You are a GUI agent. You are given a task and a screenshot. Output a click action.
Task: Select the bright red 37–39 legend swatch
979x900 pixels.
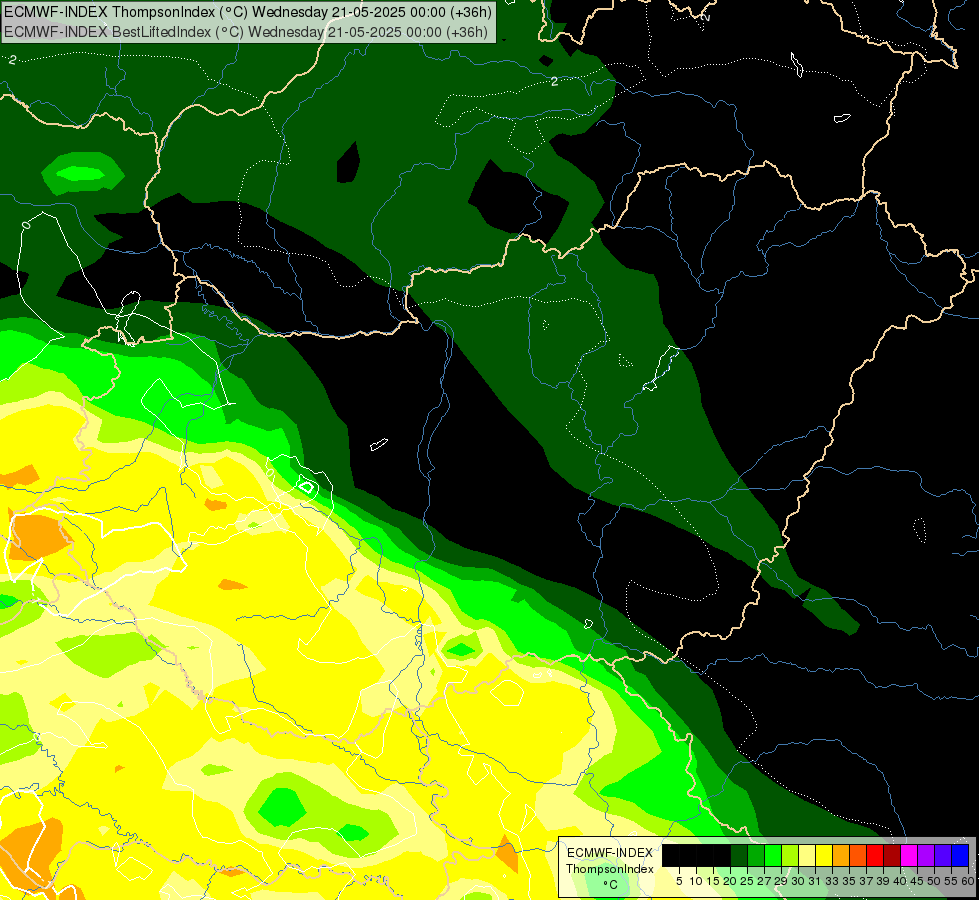[875, 856]
